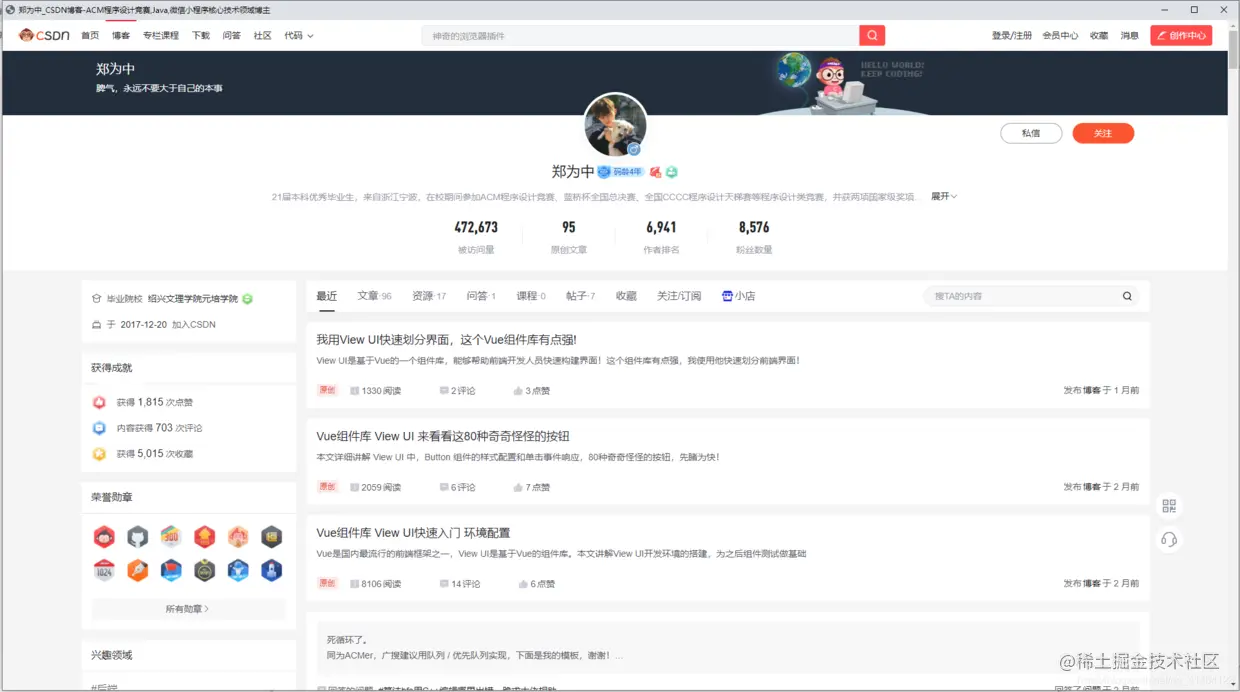Open article Vue组件库 View UI 来看看这80种奇奇怪怪的按钮

click(443, 436)
